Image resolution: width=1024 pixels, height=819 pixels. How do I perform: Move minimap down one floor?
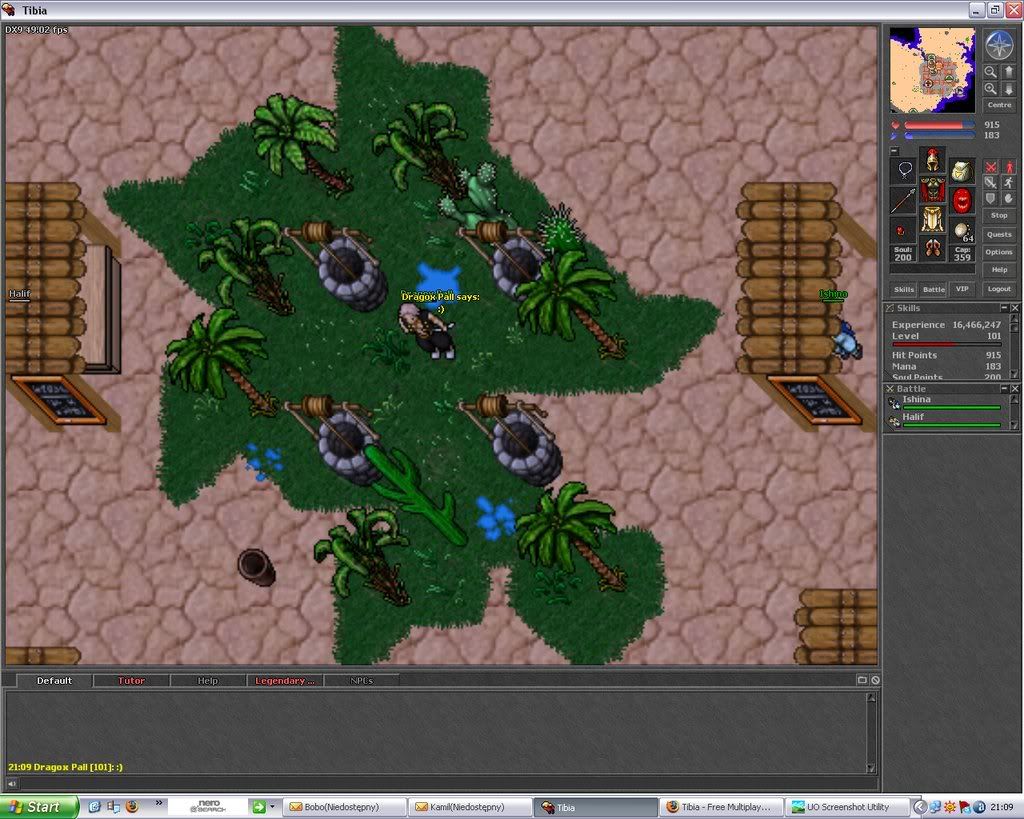pyautogui.click(x=1008, y=88)
